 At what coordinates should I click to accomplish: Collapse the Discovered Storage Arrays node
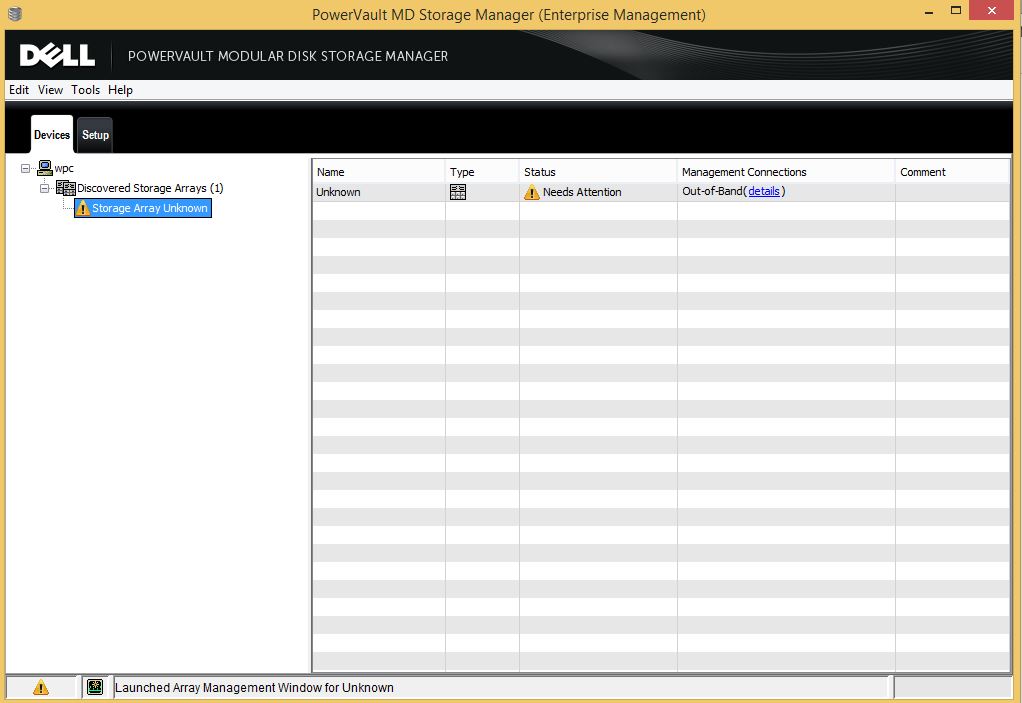(45, 188)
